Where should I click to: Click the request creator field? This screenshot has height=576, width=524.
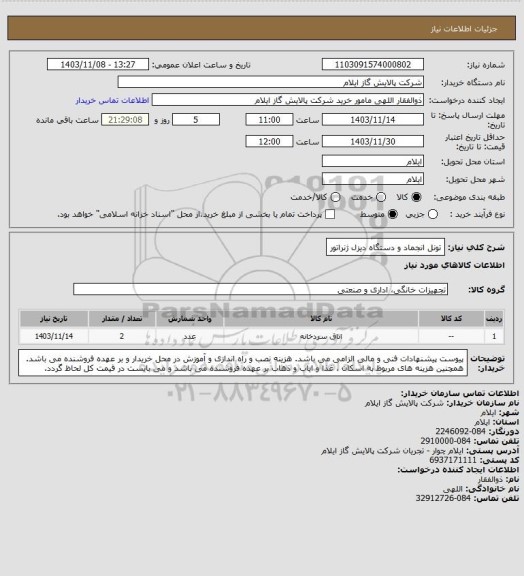[x=288, y=100]
